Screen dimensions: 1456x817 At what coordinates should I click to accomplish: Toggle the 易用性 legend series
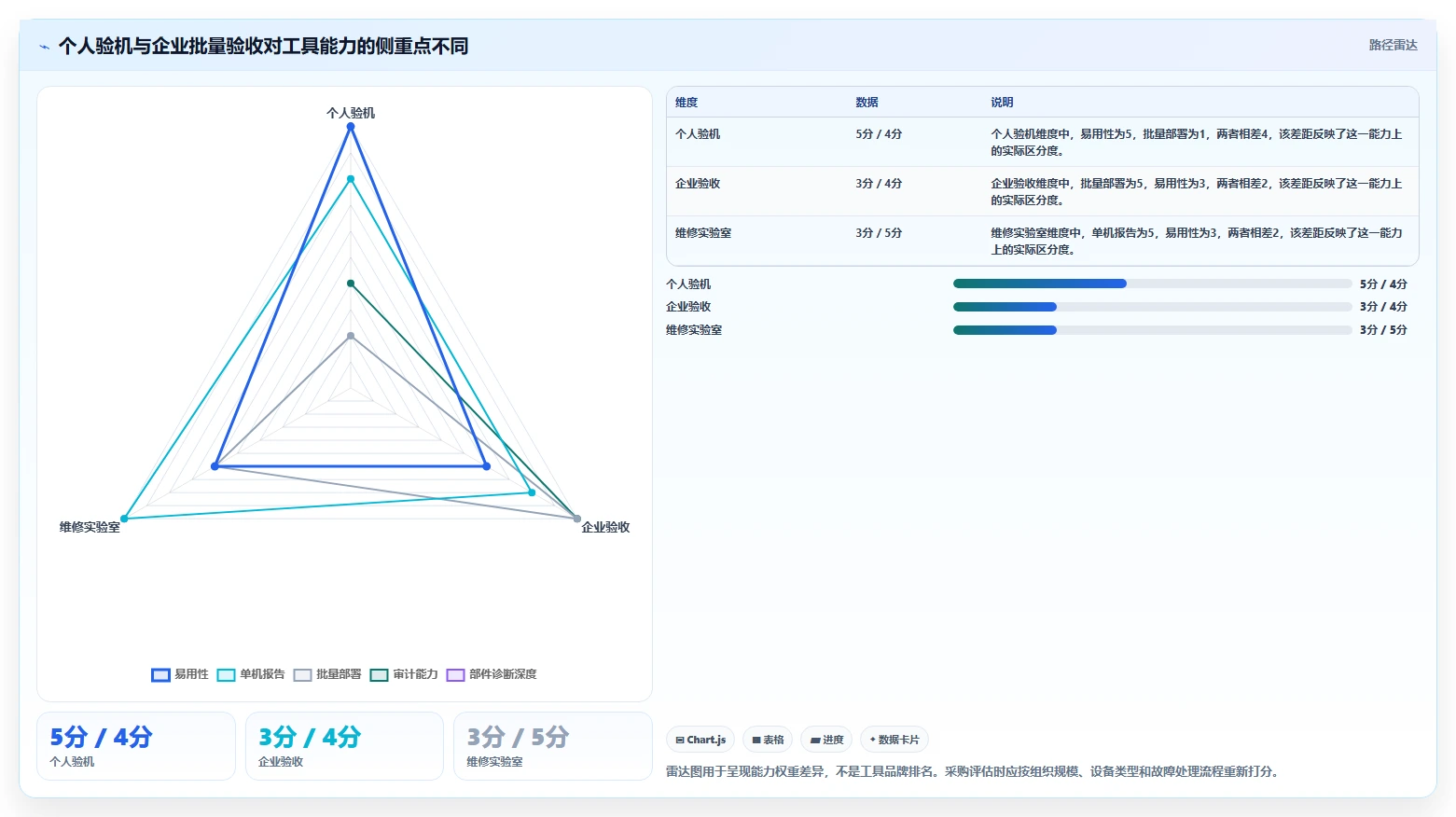click(180, 674)
